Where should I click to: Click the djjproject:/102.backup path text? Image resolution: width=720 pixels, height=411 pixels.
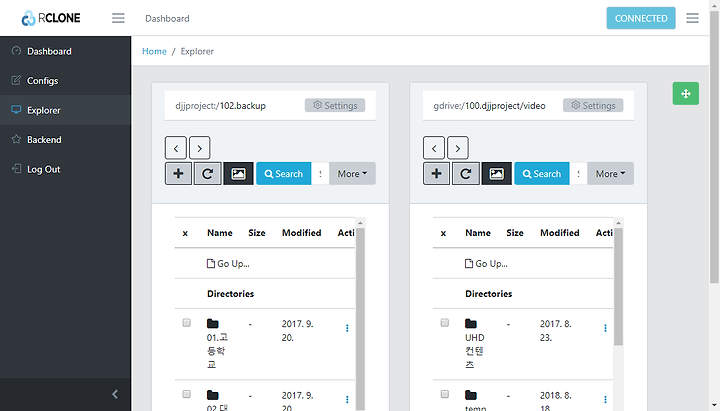tap(220, 106)
